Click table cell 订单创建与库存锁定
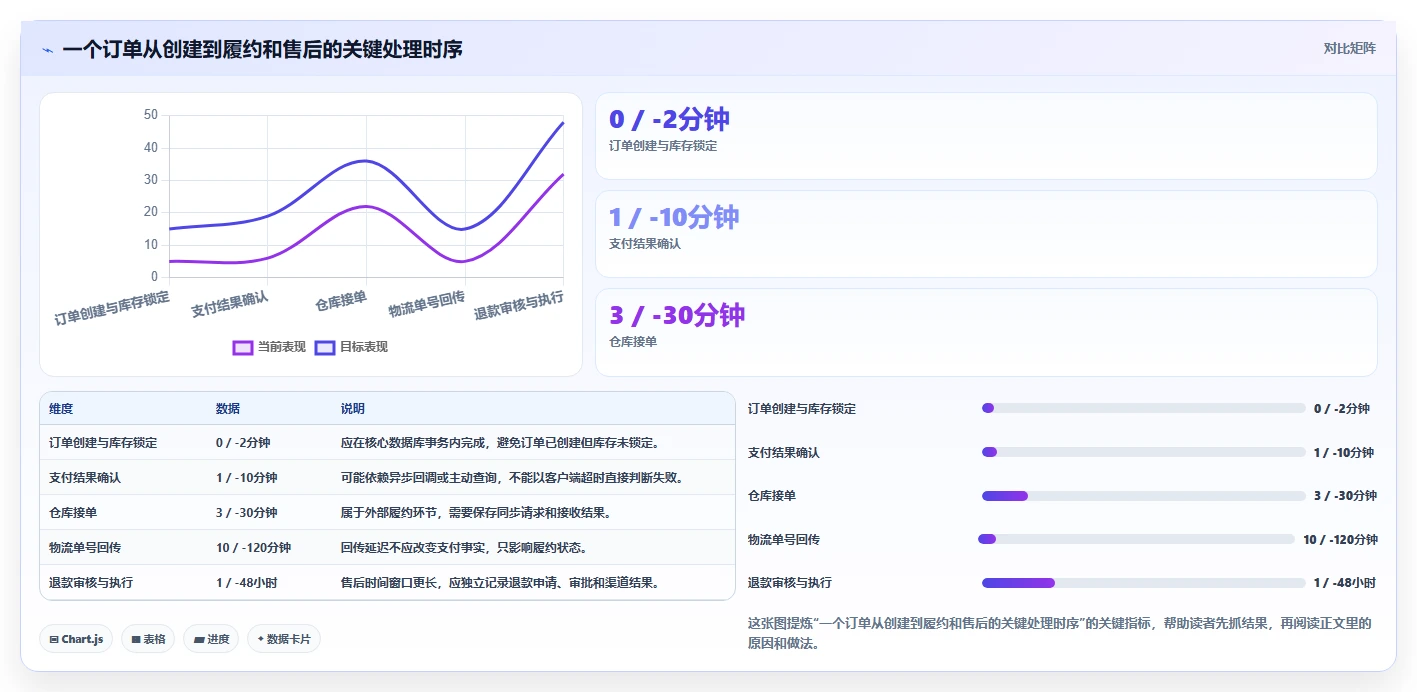This screenshot has height=692, width=1417. click(x=103, y=442)
